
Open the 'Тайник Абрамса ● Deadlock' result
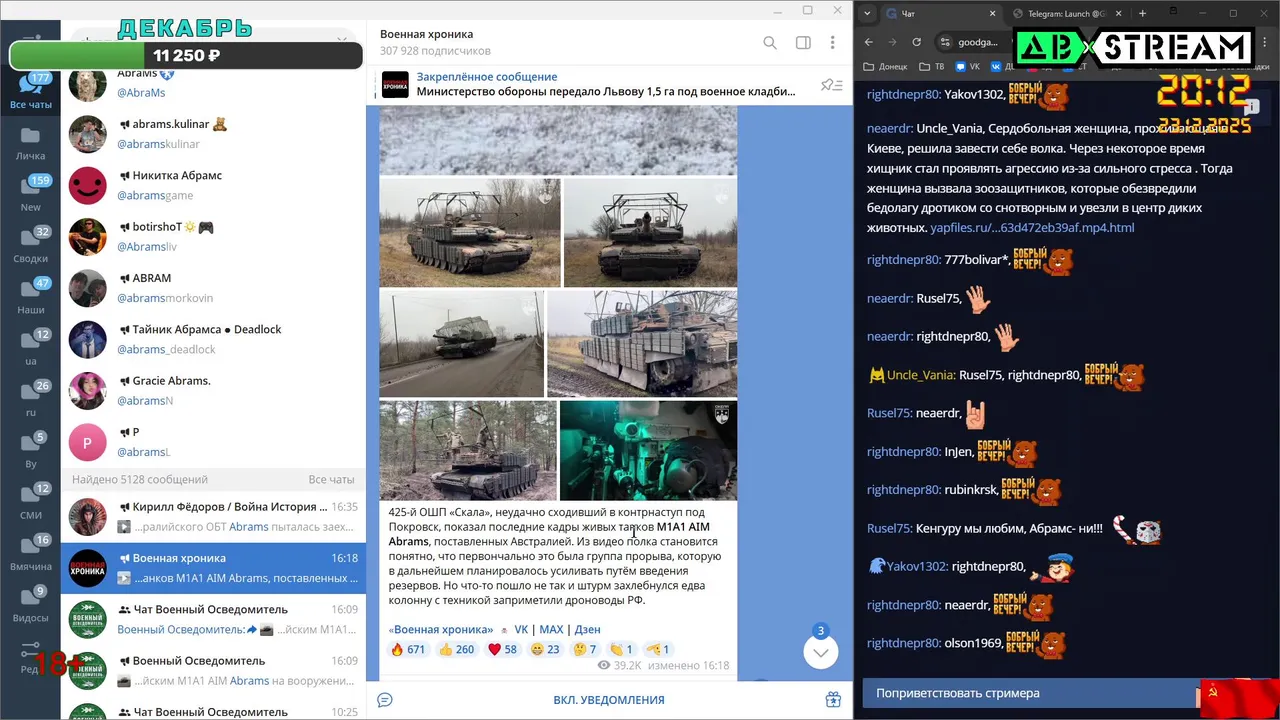(x=213, y=339)
